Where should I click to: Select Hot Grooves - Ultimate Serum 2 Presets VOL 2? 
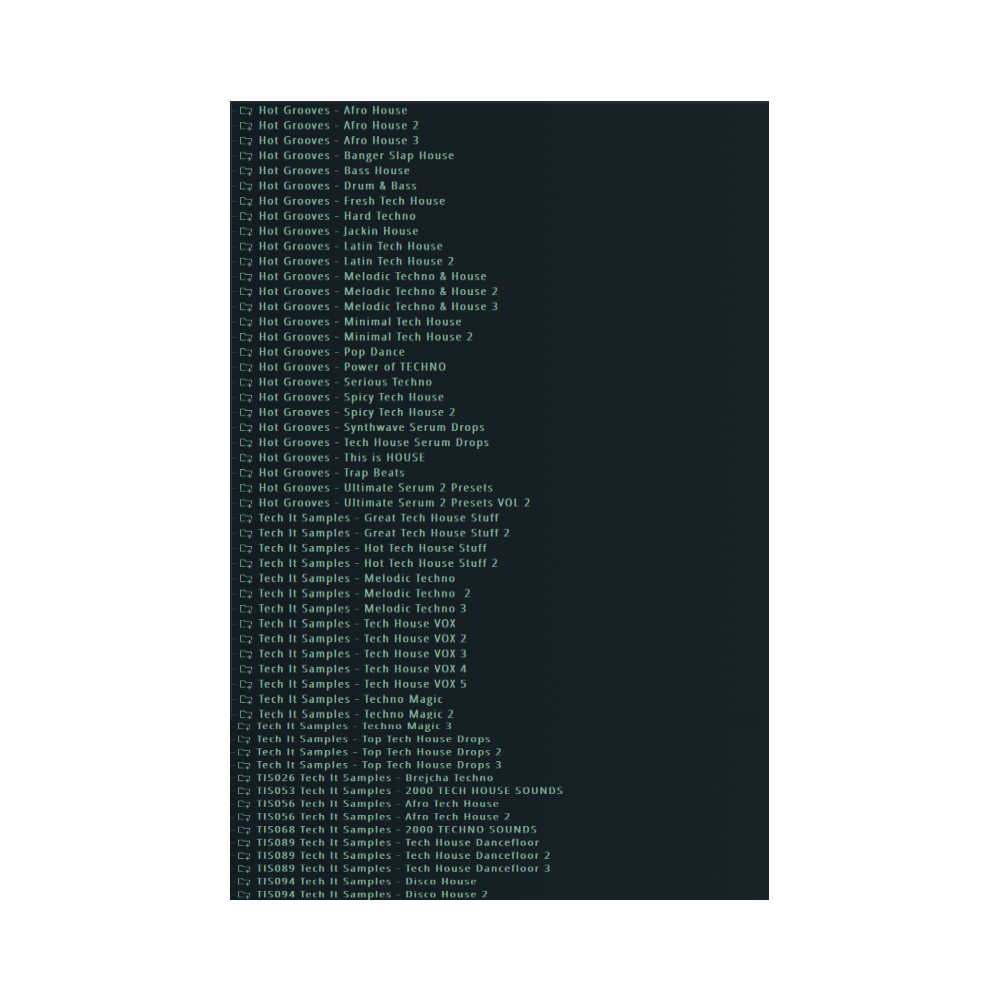[394, 503]
